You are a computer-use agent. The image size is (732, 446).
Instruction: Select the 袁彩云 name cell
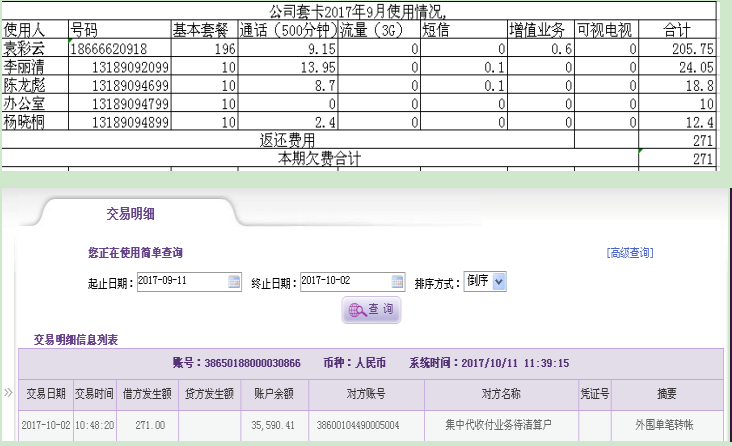[33, 48]
